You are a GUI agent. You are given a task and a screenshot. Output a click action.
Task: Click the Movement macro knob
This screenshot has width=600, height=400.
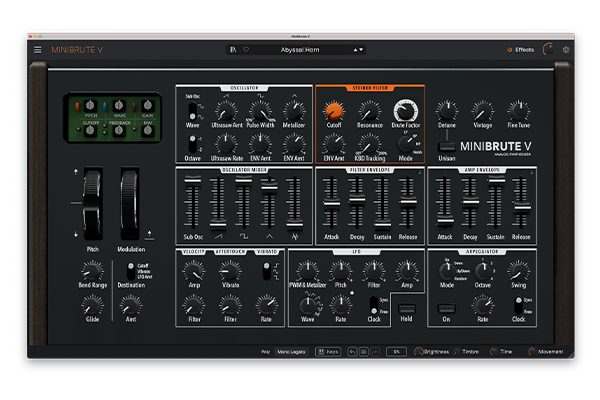532,351
